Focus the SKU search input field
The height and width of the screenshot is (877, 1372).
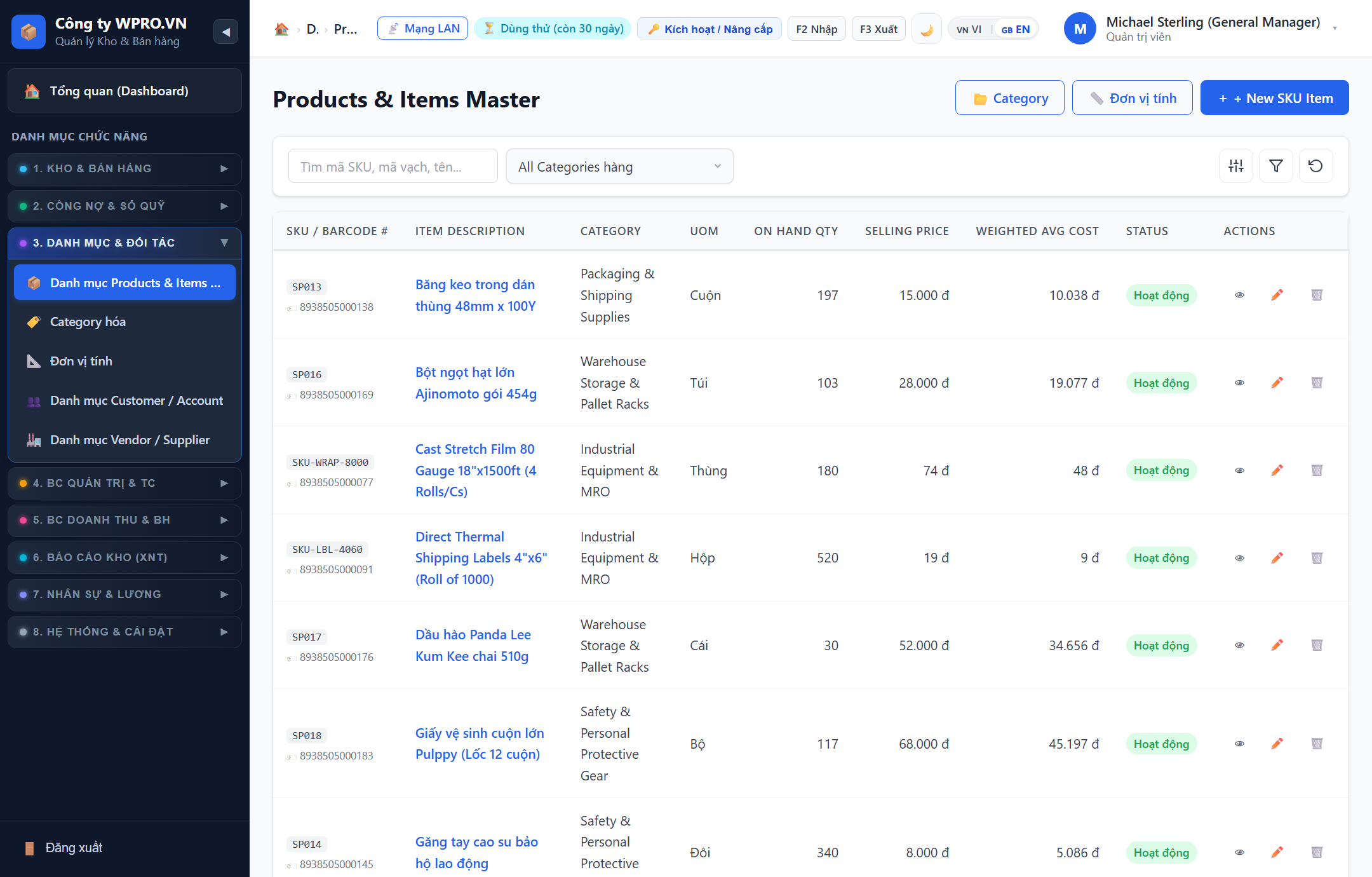click(x=393, y=167)
